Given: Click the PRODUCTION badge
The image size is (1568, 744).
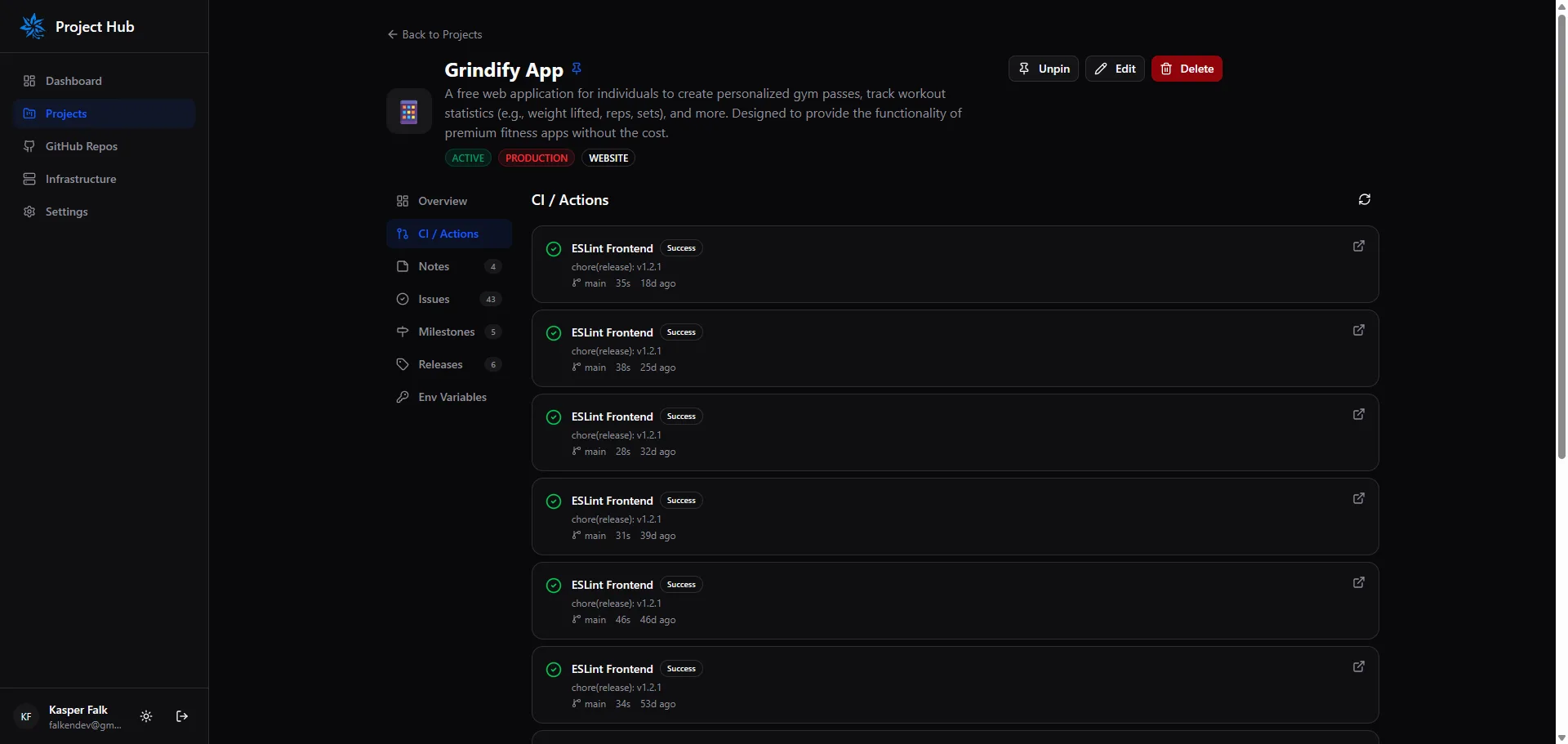Looking at the screenshot, I should point(537,158).
